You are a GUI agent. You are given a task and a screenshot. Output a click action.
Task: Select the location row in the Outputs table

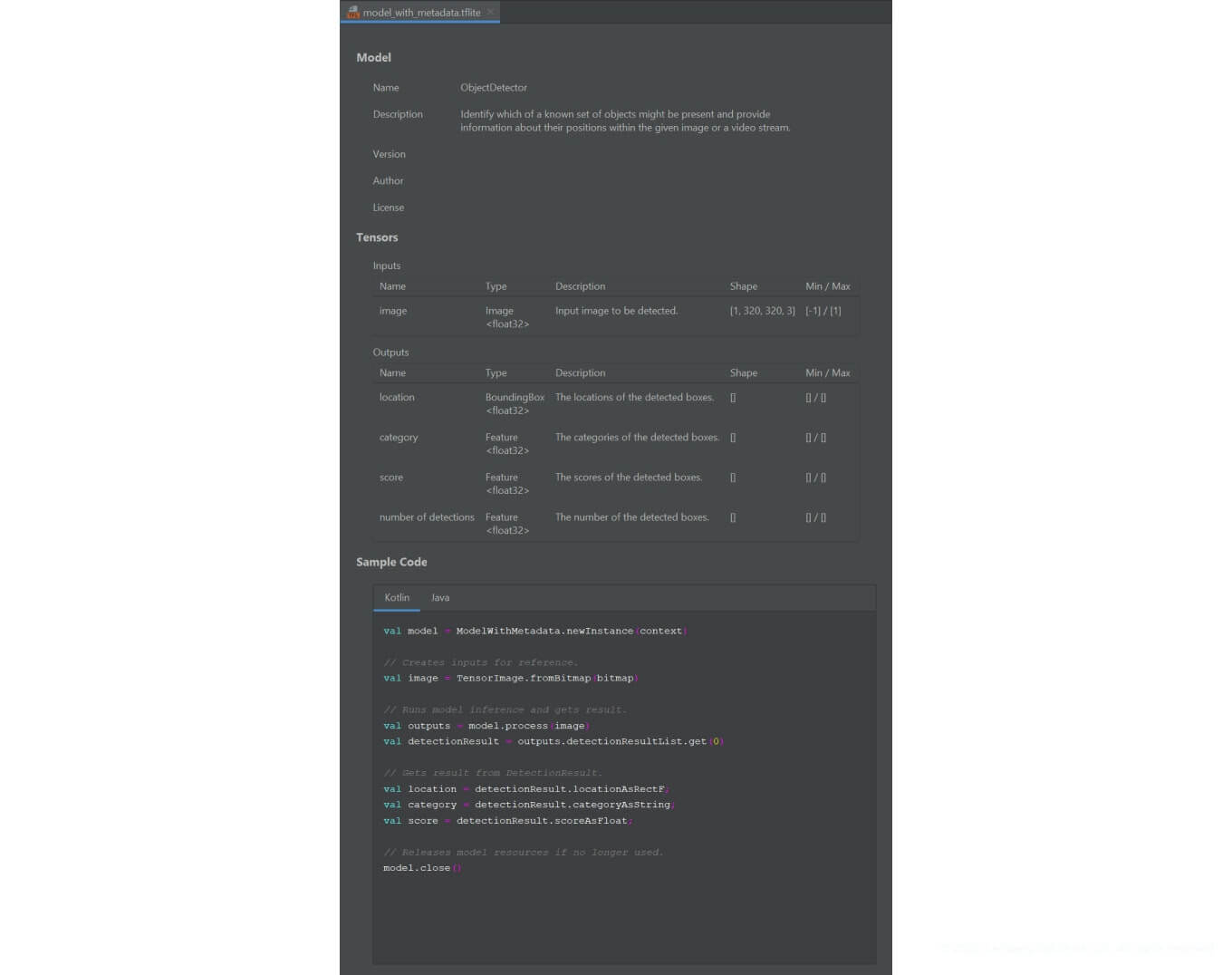[x=616, y=403]
